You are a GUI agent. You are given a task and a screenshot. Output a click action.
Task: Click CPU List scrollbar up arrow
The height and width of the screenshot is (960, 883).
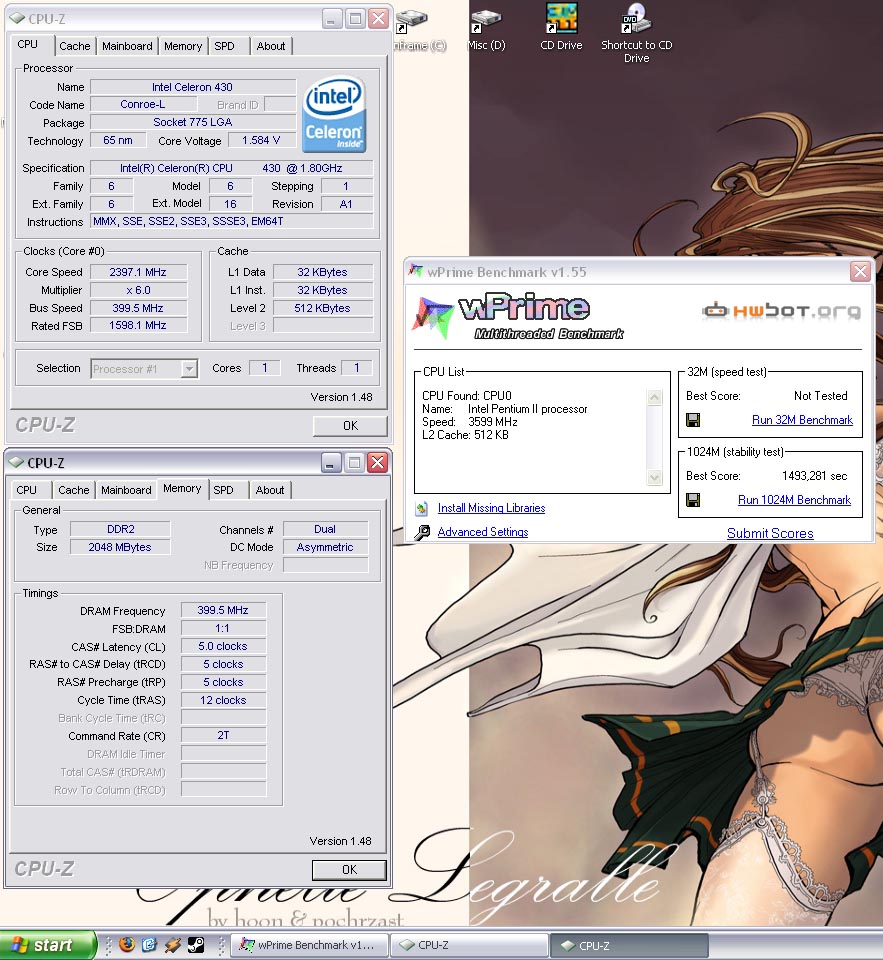[x=655, y=398]
